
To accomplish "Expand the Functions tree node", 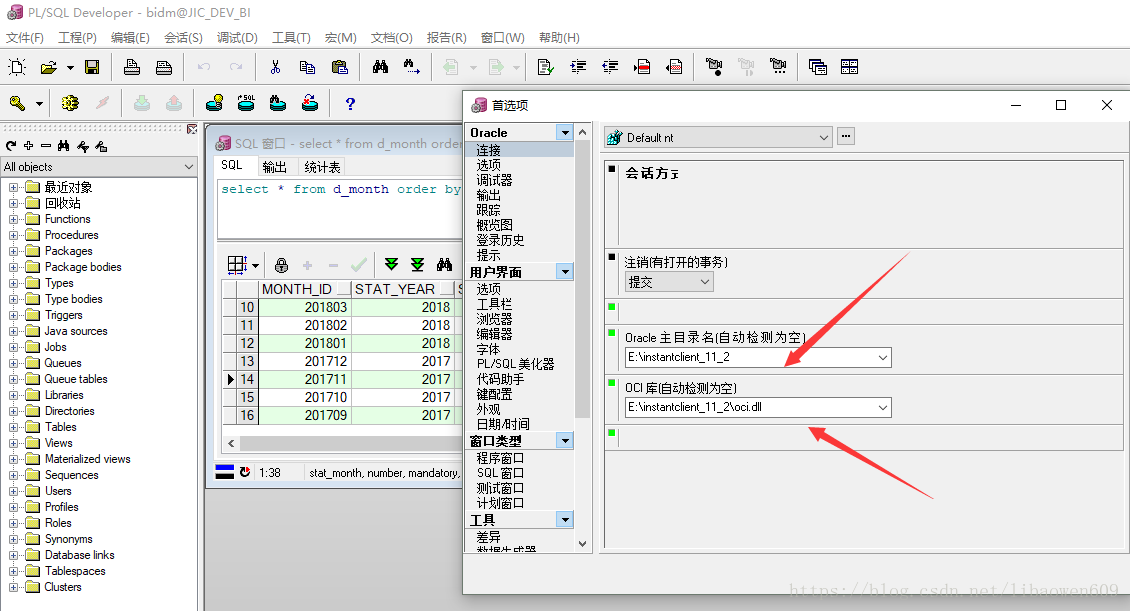I will 13,219.
